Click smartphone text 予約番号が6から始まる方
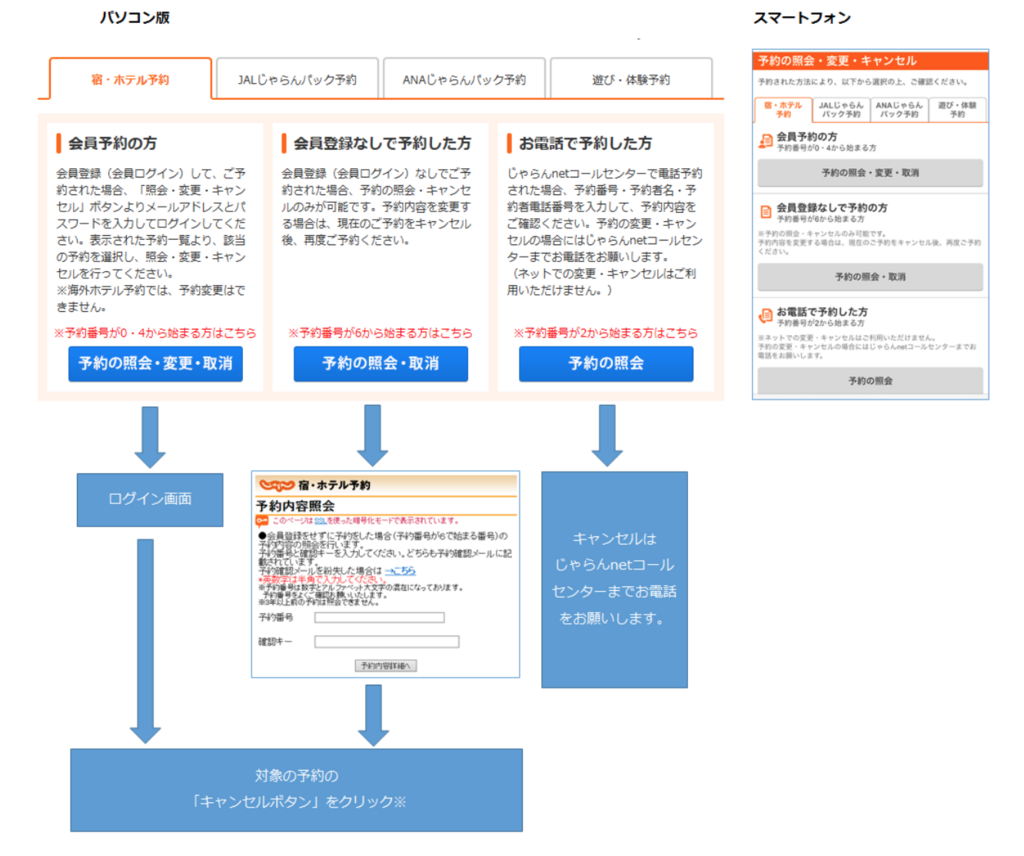 820,219
